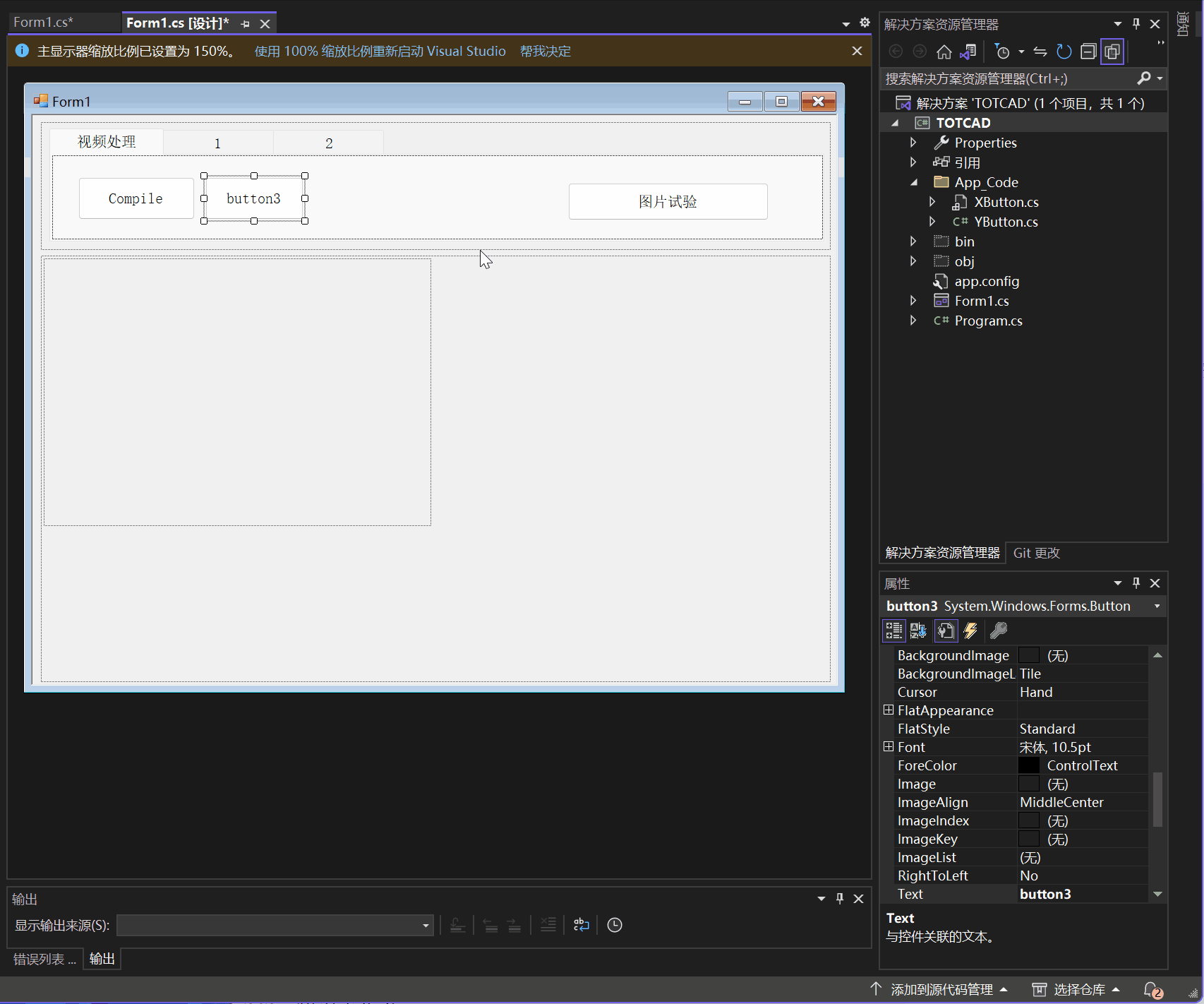Viewport: 1204px width, 1004px height.
Task: Open the pending changes filter clock icon
Action: point(1002,52)
